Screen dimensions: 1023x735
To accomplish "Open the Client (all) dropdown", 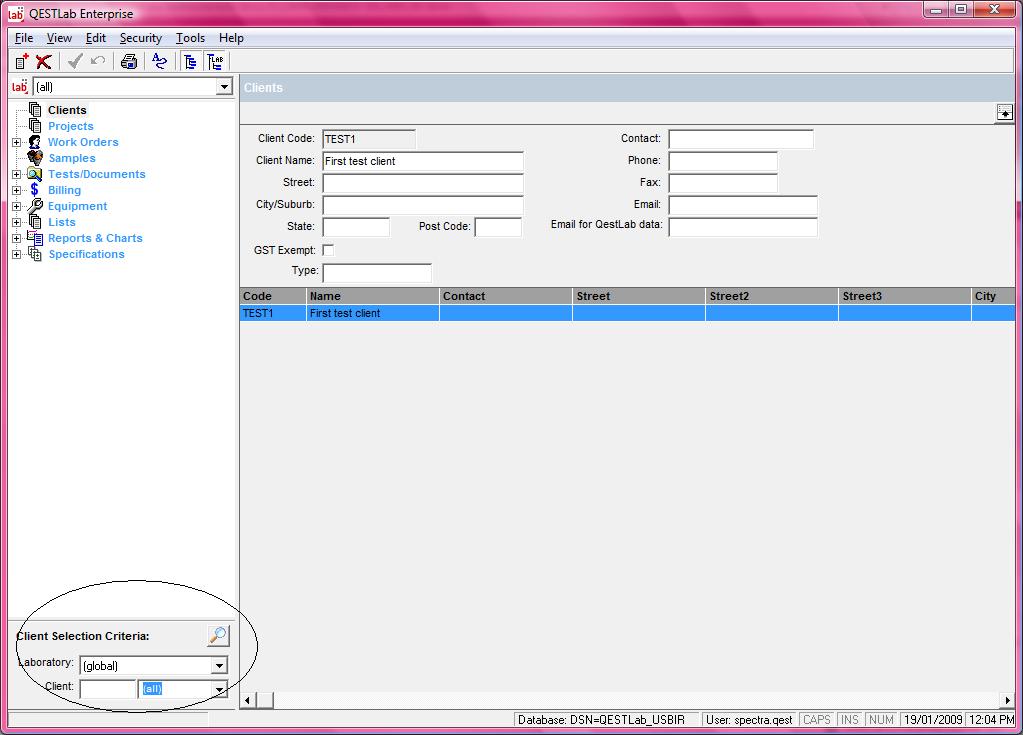I will [219, 689].
